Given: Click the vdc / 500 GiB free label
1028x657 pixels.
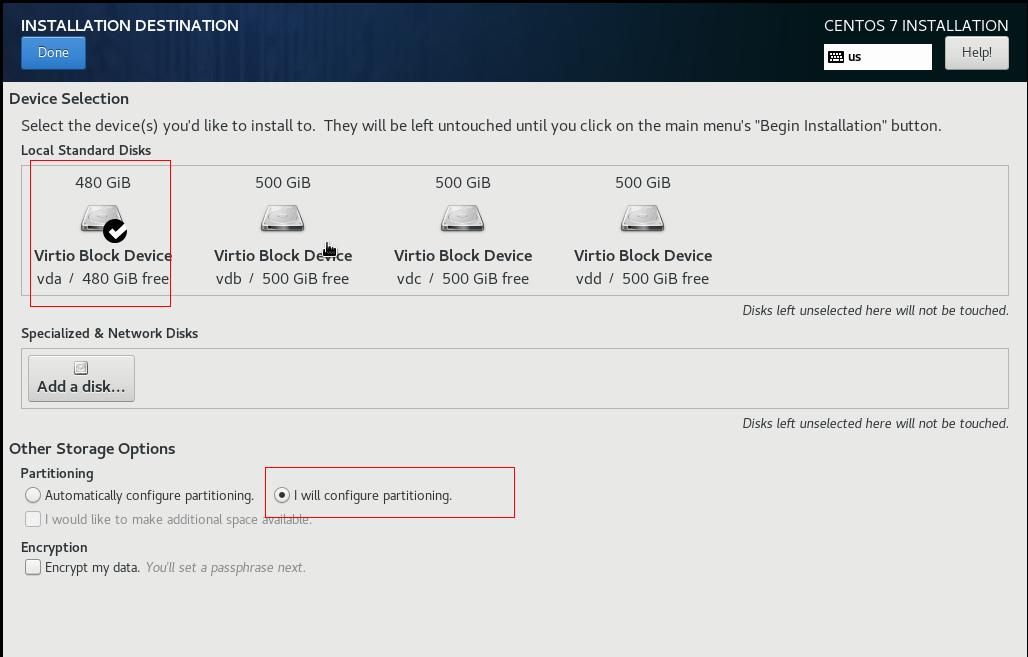Looking at the screenshot, I should [462, 279].
